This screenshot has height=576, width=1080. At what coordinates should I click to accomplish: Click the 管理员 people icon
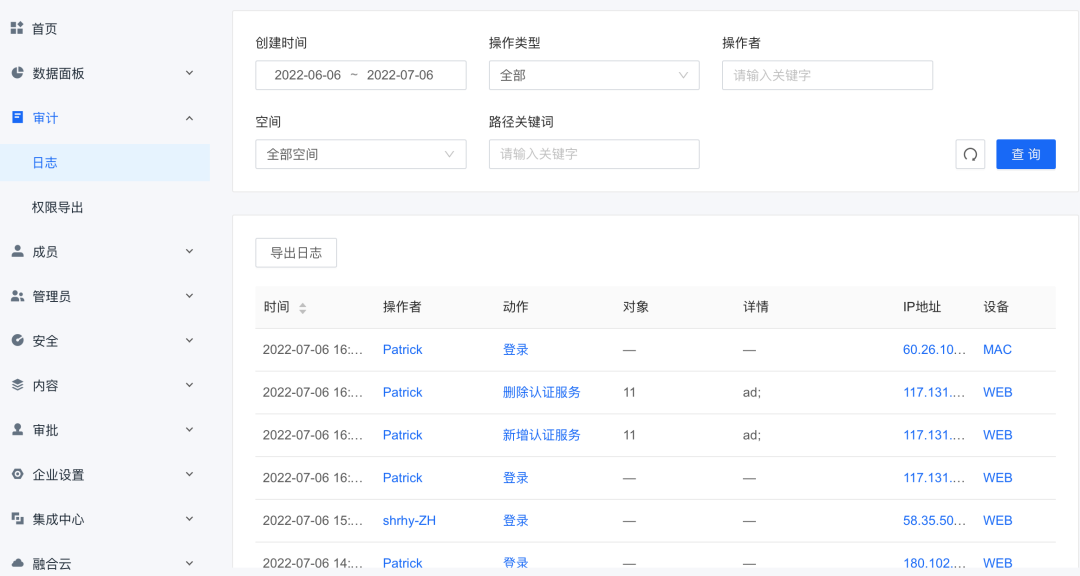[17, 296]
